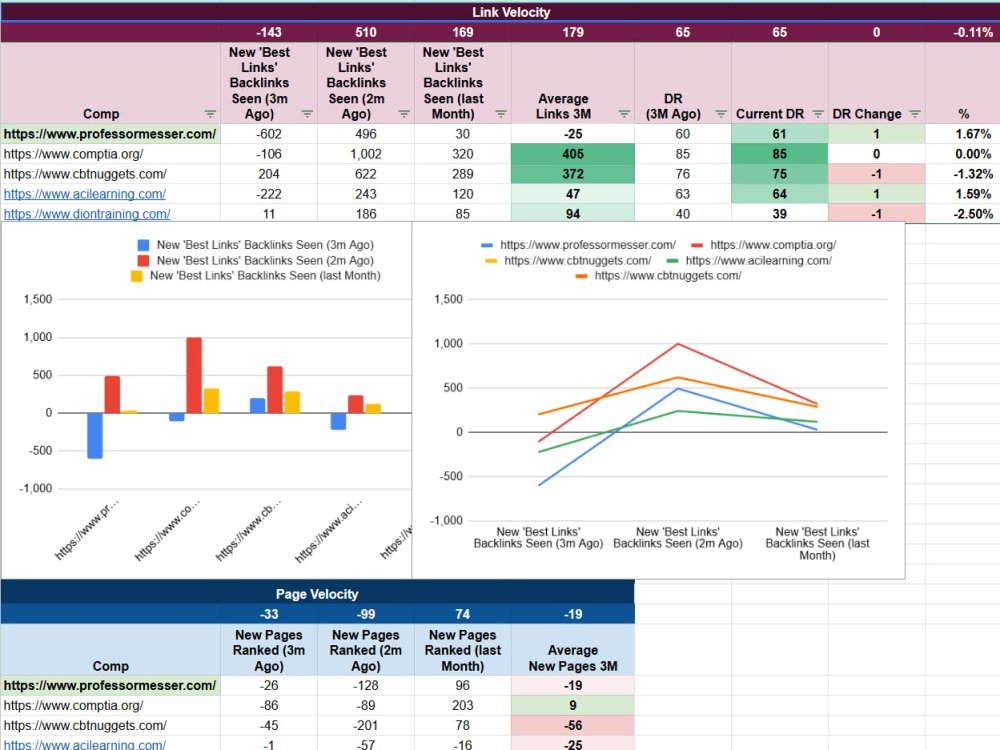
Task: Click comptia.org legend entry in line chart
Action: (x=763, y=245)
